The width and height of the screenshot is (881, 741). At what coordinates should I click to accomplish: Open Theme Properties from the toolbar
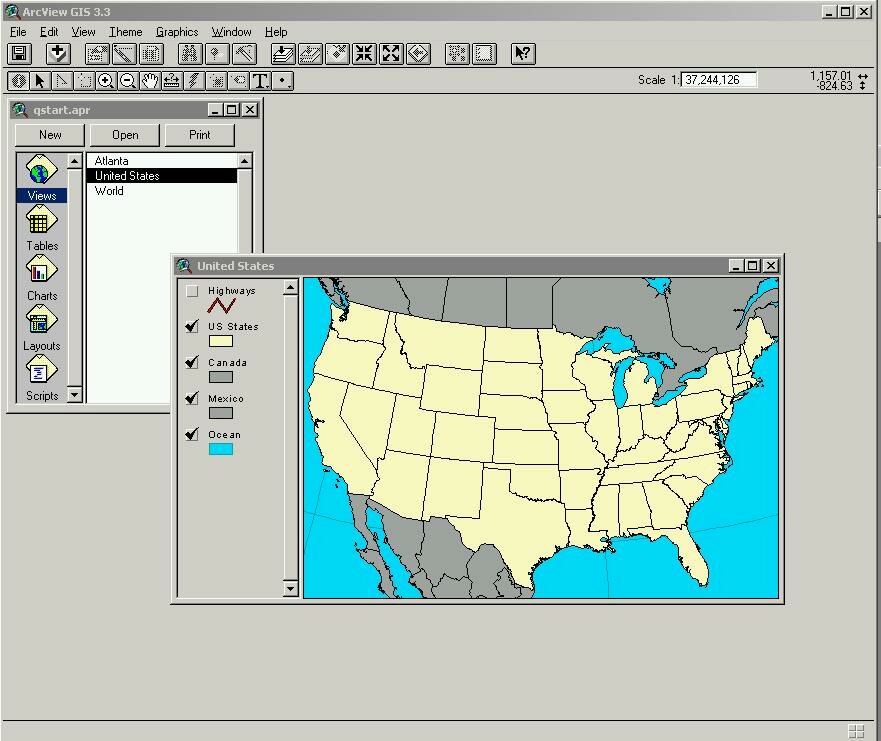[97, 54]
